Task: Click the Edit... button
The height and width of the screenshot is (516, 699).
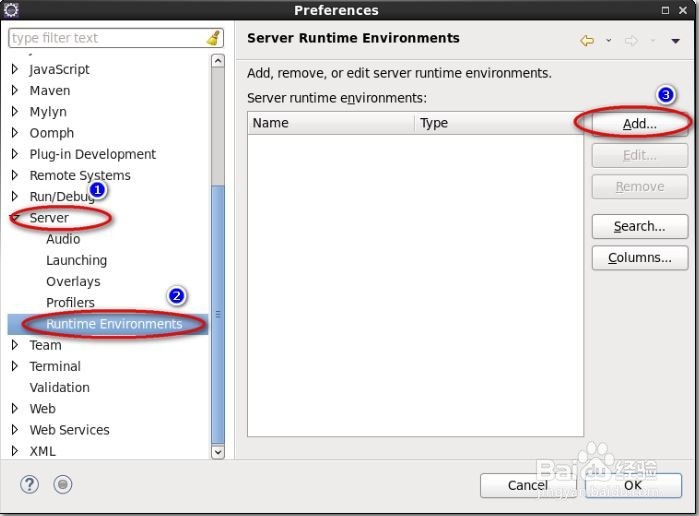Action: point(640,155)
